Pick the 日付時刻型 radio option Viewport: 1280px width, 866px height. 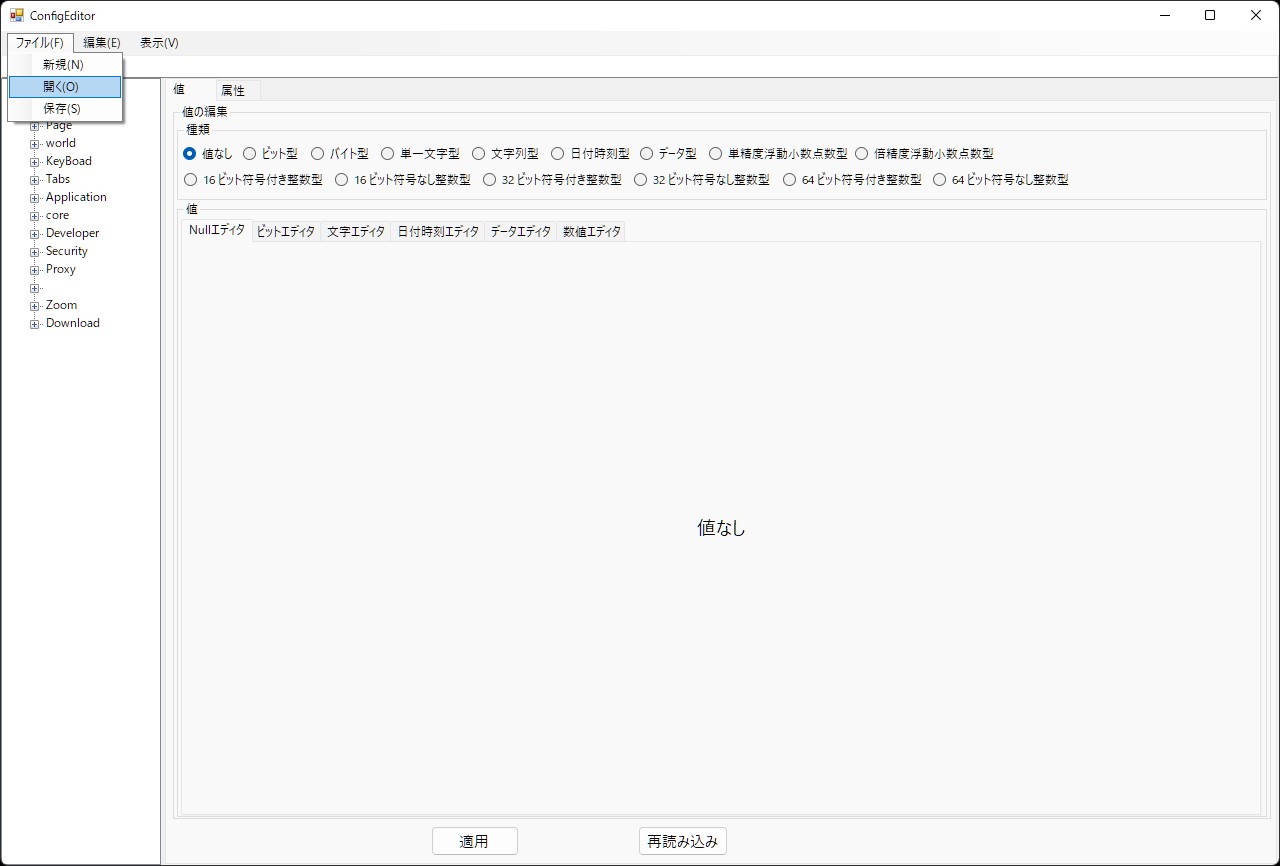[x=558, y=154]
